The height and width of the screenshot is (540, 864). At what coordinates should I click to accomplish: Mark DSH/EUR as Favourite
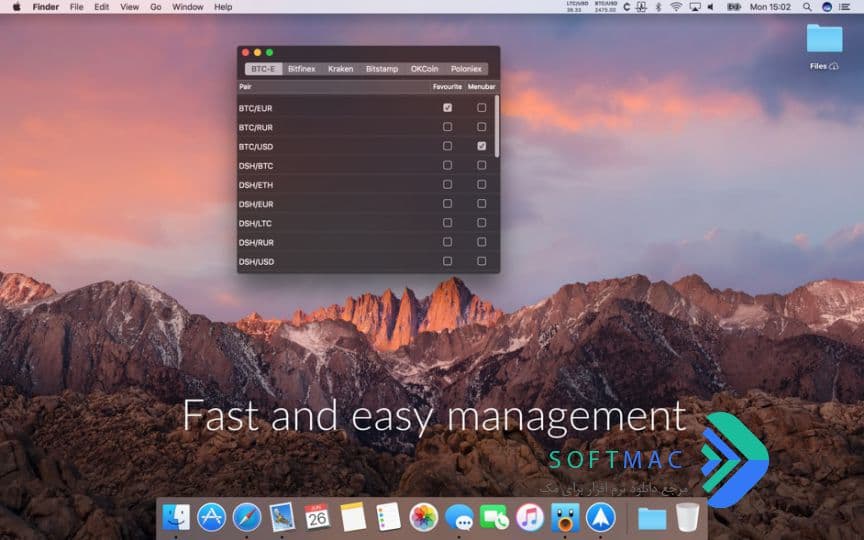(447, 203)
